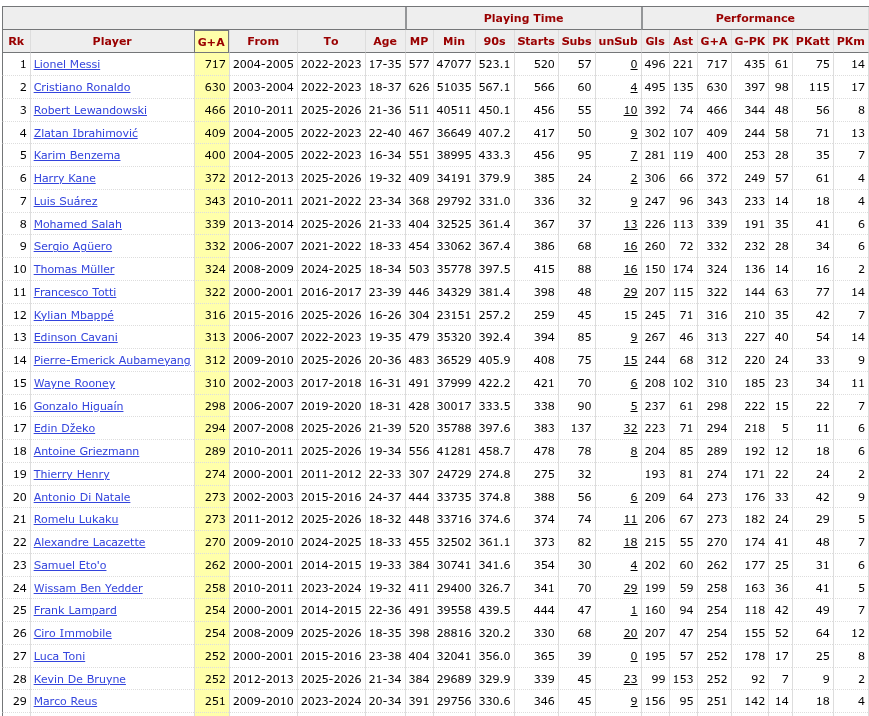Open Zlatan Ibrahimović's profile link
The width and height of the screenshot is (869, 716).
(x=86, y=133)
